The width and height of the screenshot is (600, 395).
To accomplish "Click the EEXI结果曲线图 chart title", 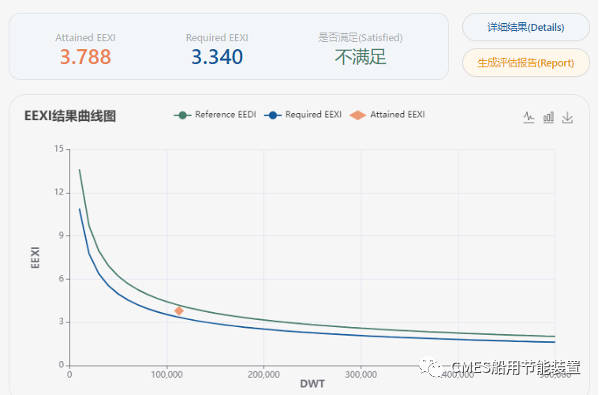I will pyautogui.click(x=70, y=116).
